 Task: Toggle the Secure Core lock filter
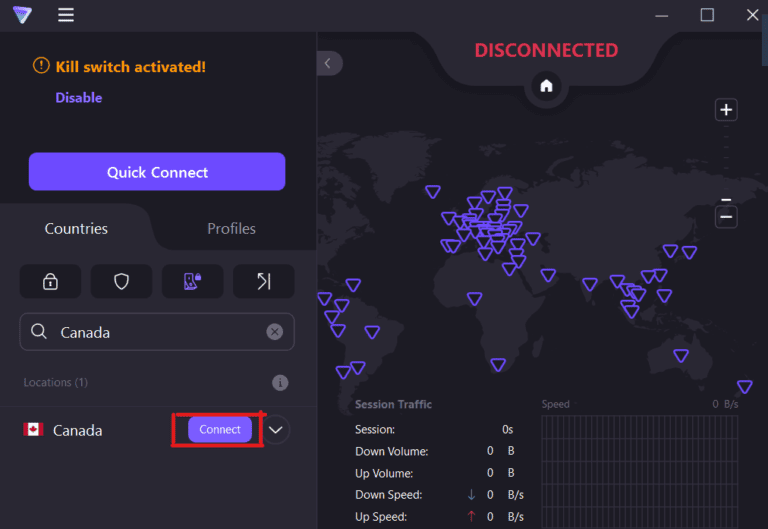pyautogui.click(x=50, y=282)
